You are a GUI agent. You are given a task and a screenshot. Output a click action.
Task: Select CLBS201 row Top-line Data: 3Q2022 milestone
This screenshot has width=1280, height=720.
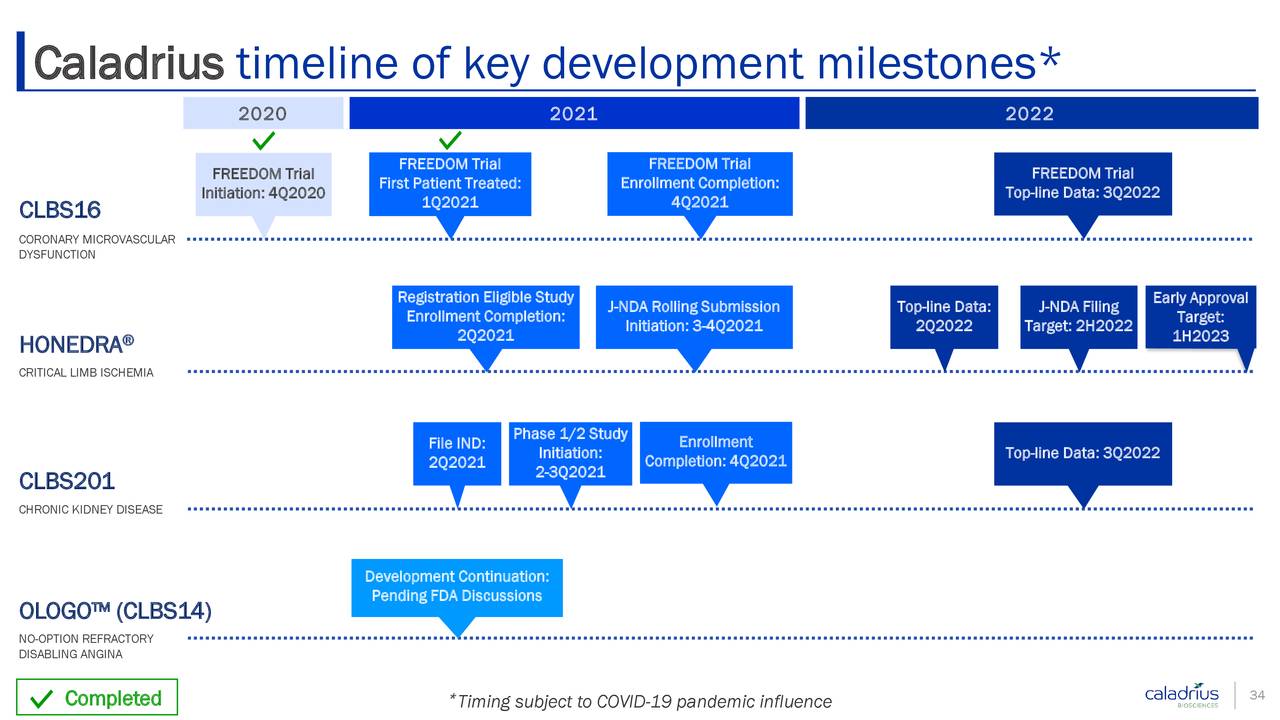[x=1082, y=453]
